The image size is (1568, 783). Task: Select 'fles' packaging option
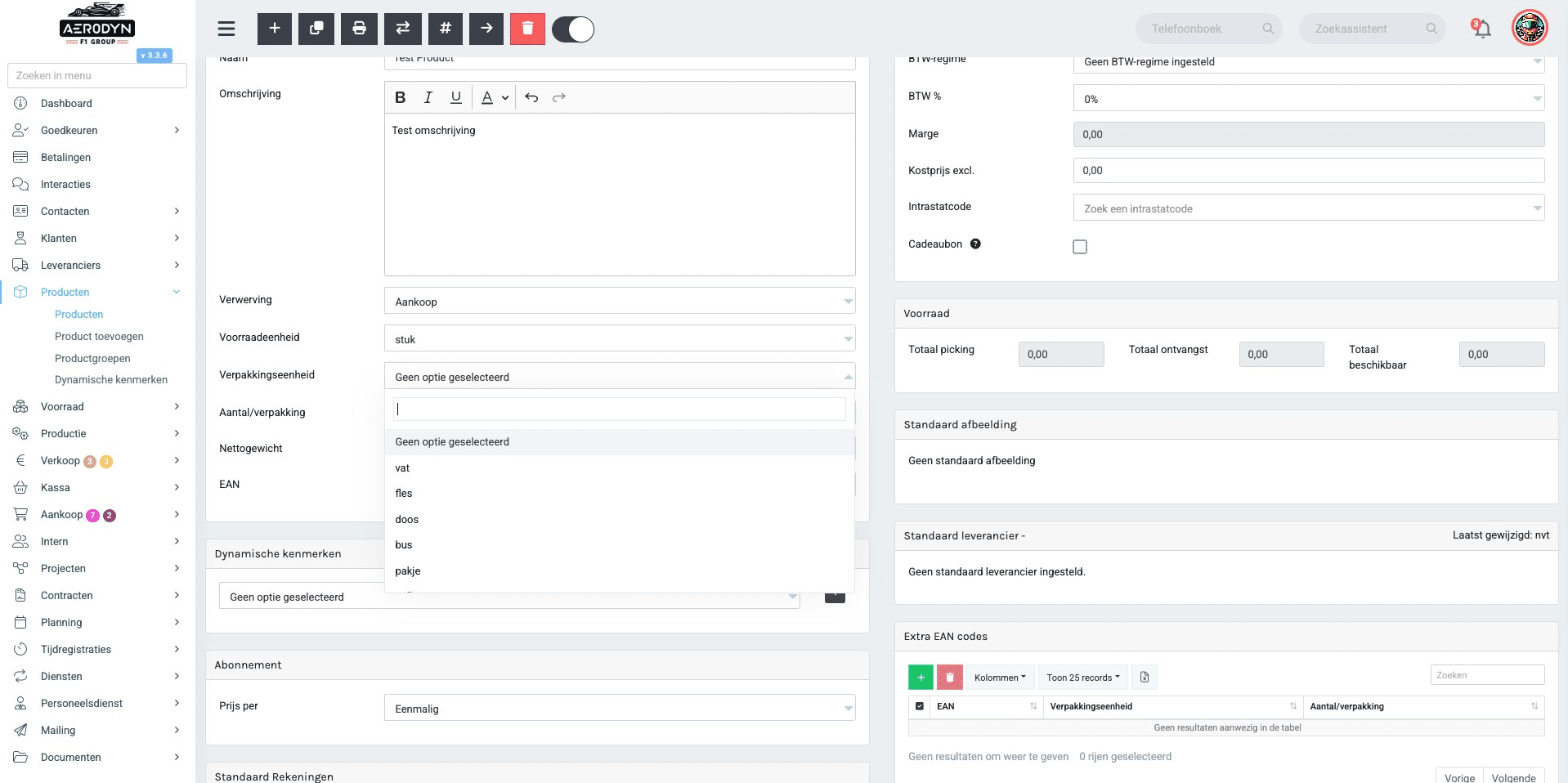tap(620, 493)
